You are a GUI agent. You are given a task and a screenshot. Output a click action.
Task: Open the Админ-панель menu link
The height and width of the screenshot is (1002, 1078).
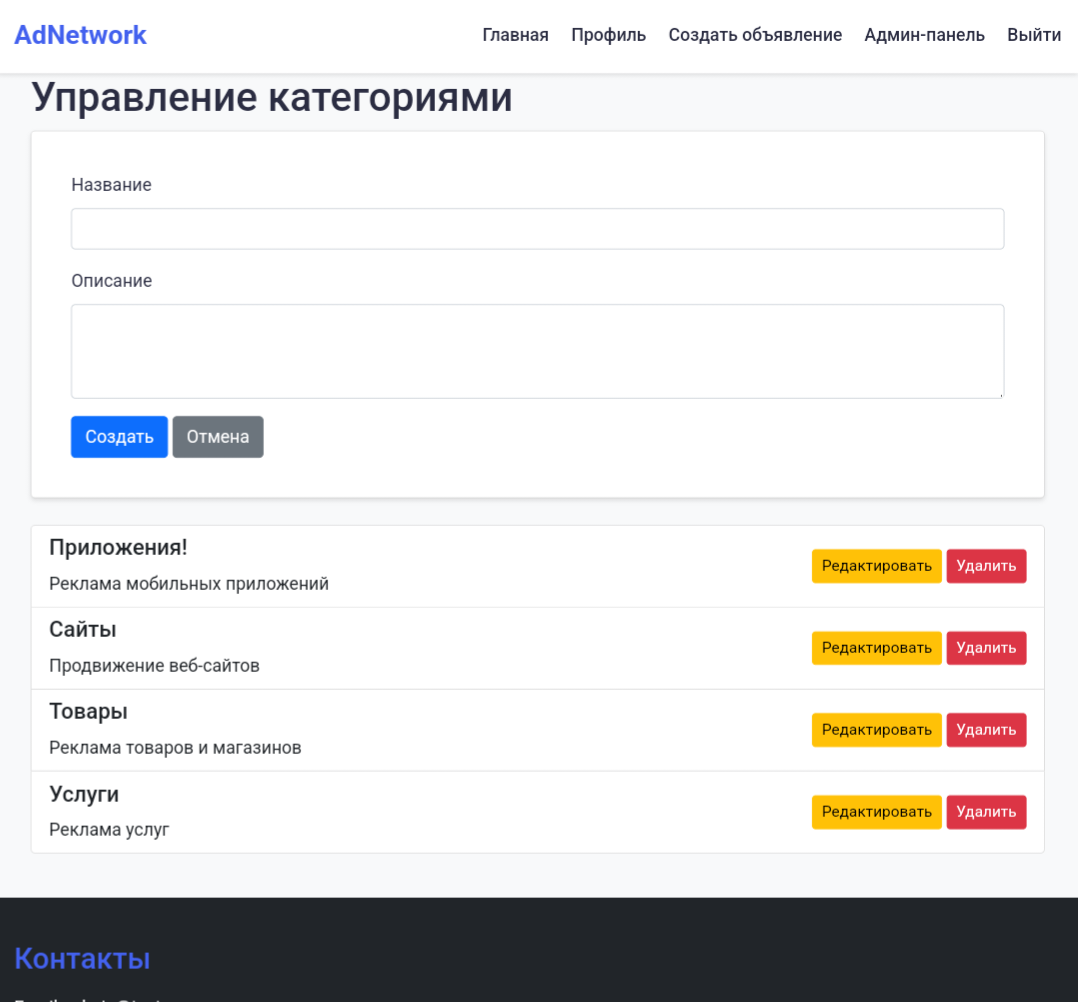924,35
